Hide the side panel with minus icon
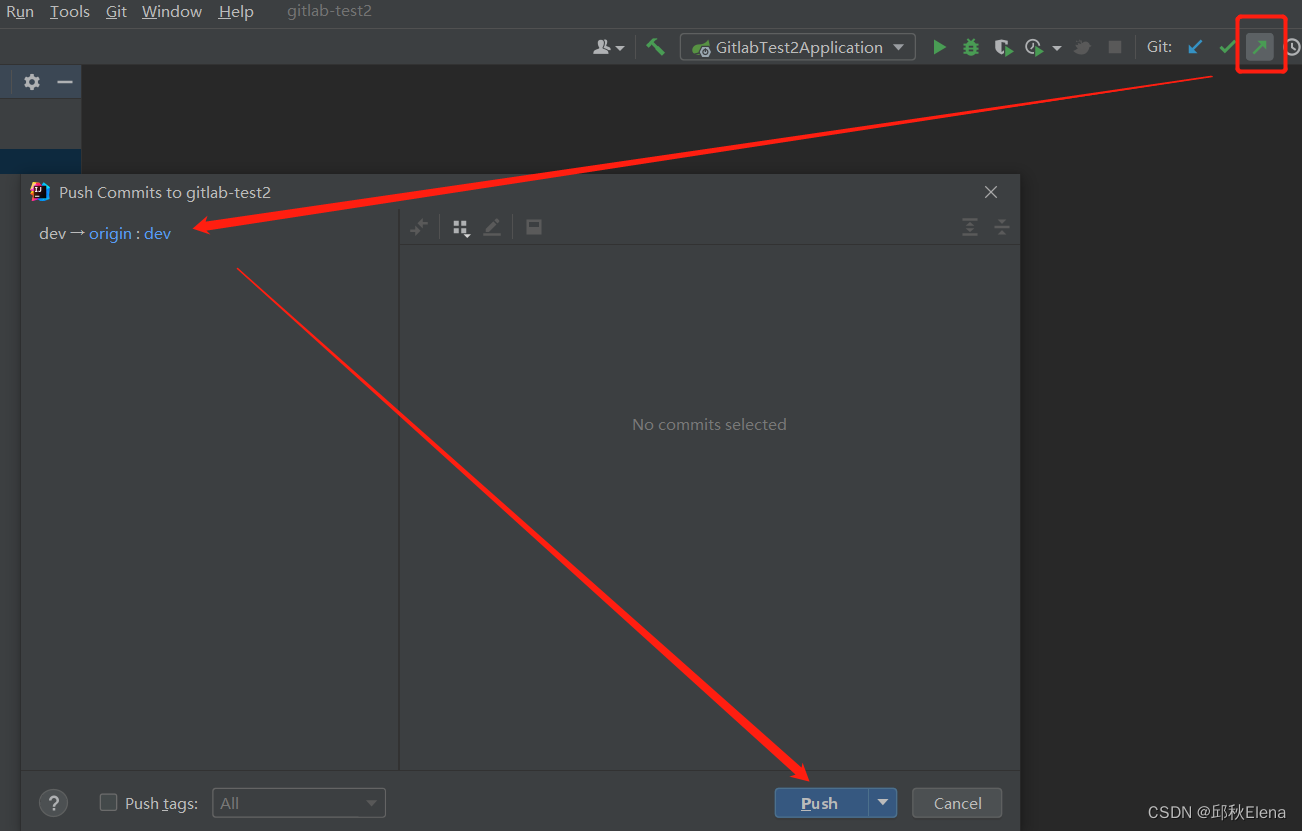The image size is (1302, 831). pos(65,82)
